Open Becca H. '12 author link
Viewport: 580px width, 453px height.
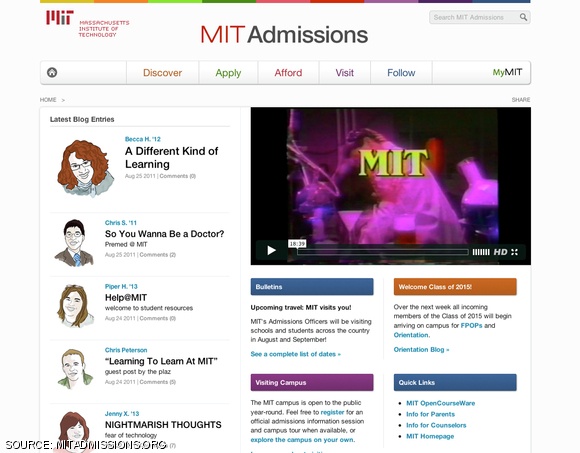click(x=143, y=139)
